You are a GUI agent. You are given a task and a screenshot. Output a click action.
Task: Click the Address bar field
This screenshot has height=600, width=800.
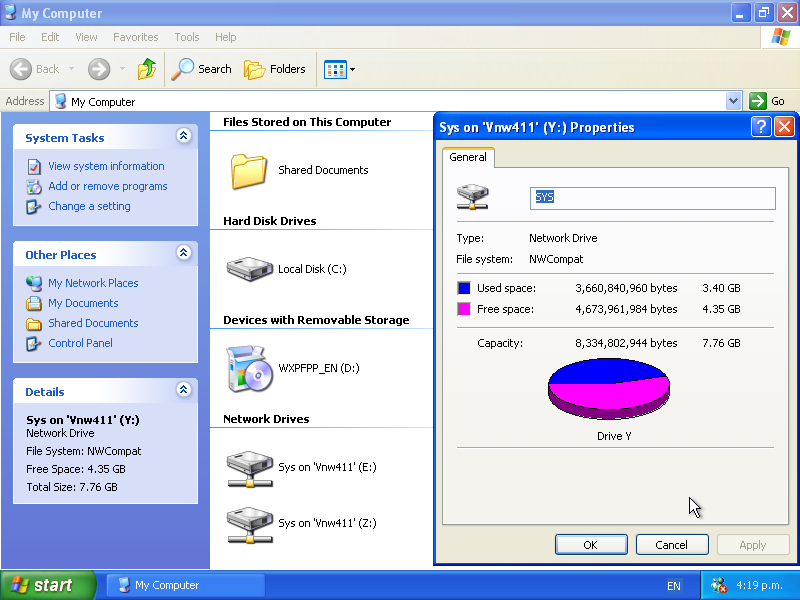pos(395,101)
